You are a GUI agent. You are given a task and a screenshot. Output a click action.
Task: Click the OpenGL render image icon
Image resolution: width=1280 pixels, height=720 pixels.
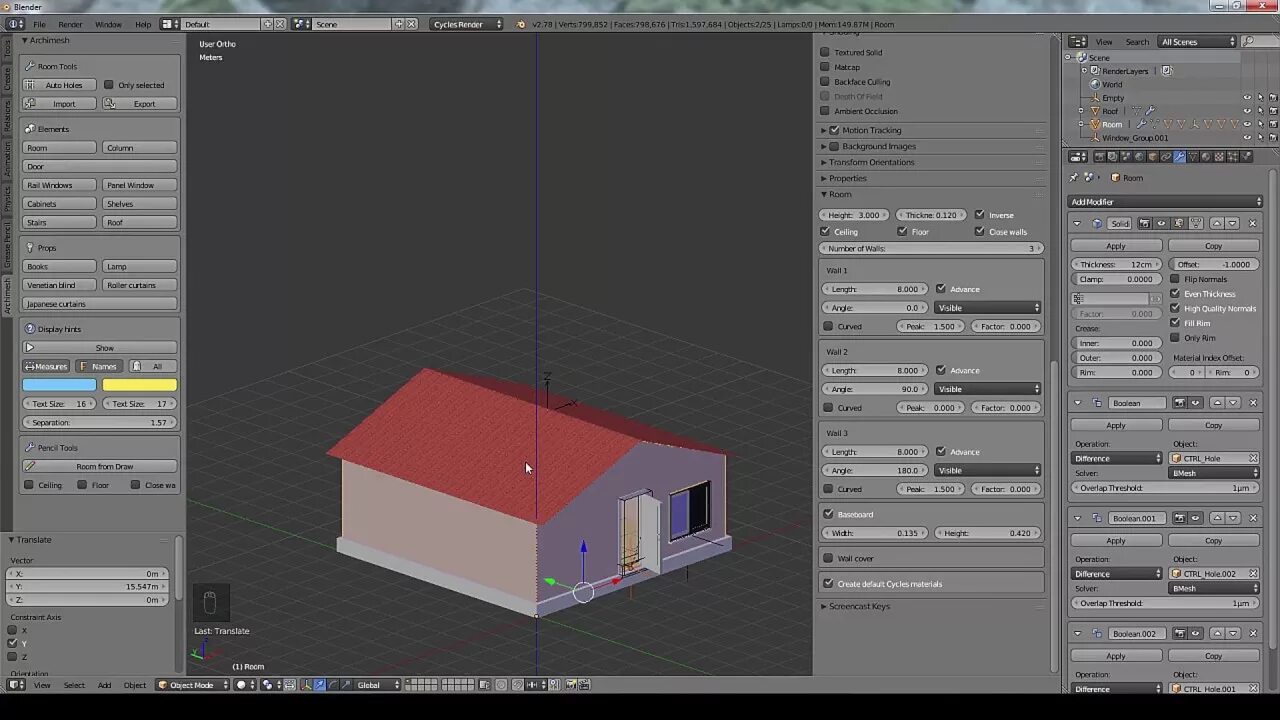[571, 685]
